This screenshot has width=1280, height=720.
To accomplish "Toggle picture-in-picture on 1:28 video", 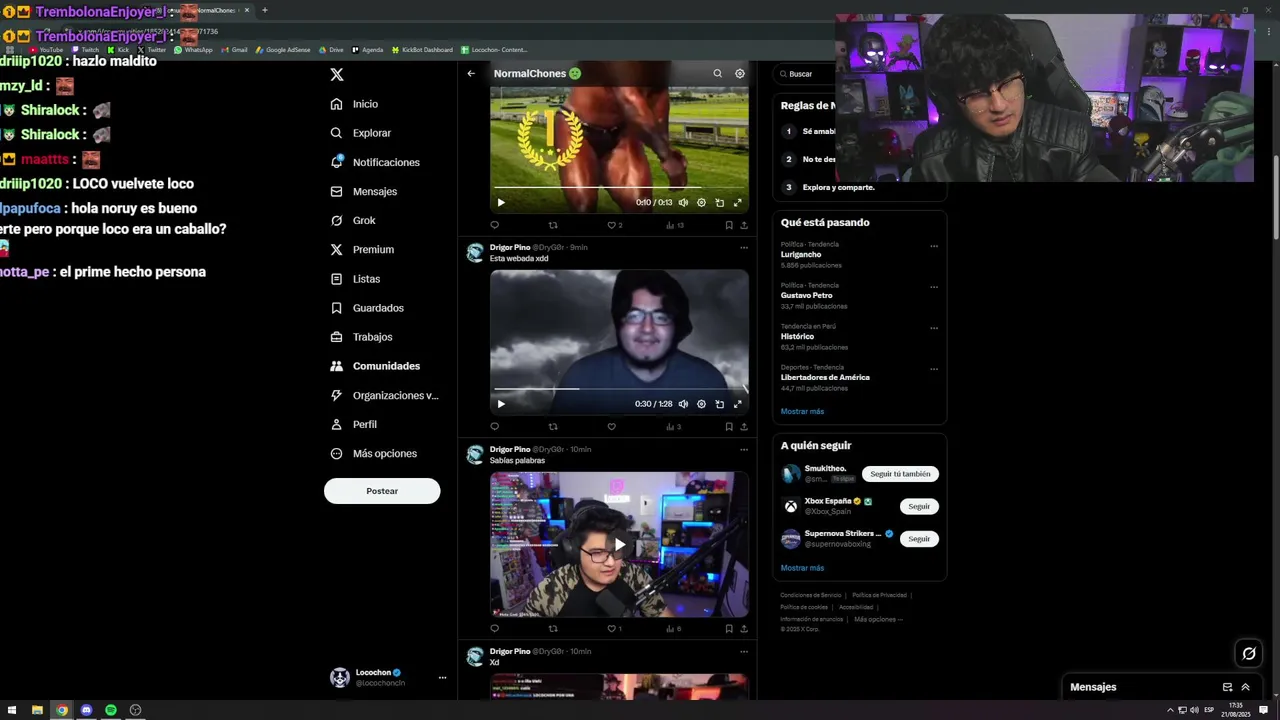I will click(719, 404).
